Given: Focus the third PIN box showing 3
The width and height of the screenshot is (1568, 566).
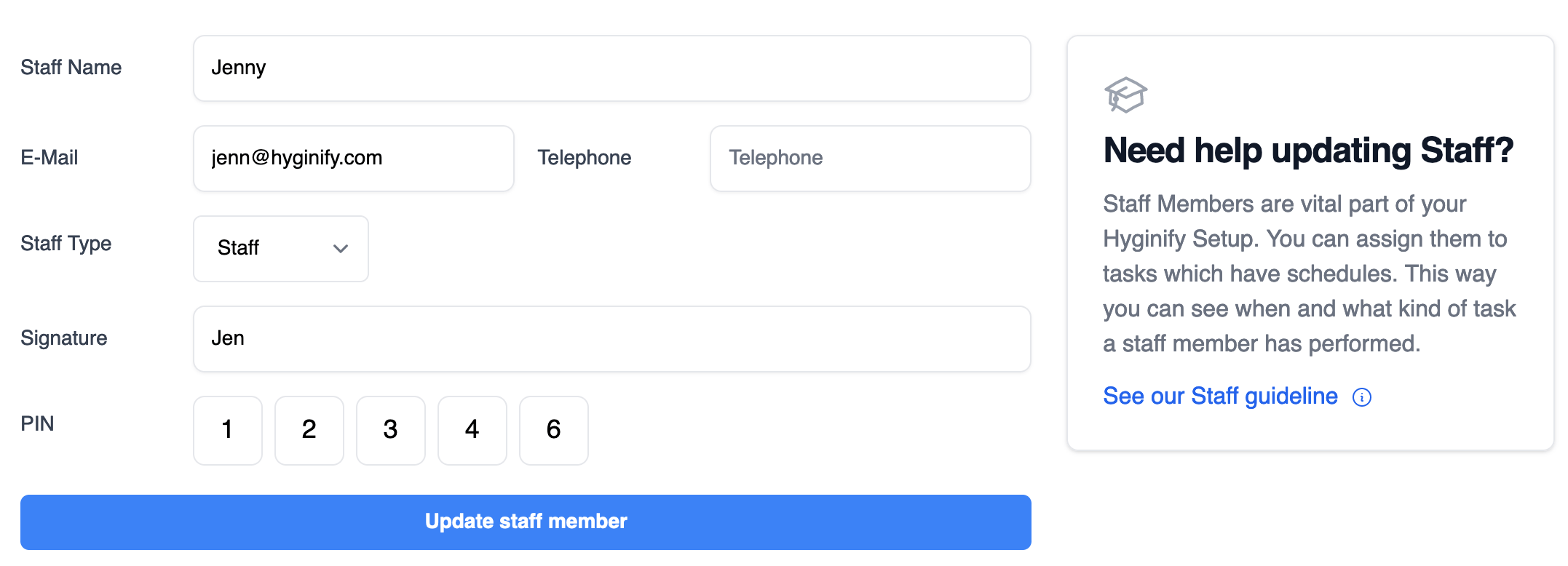Looking at the screenshot, I should tap(391, 430).
